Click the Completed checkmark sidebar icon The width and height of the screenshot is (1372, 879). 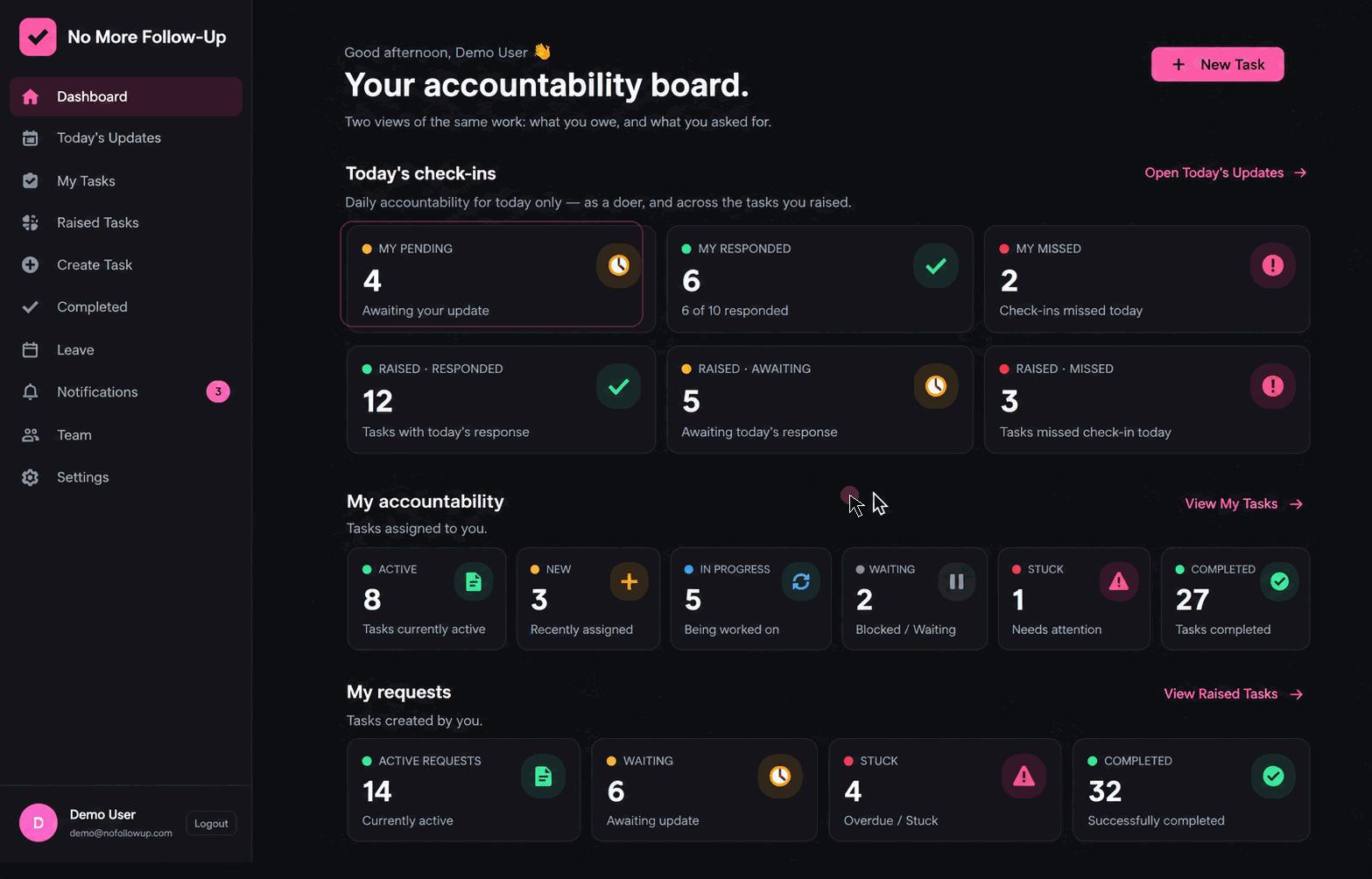(31, 307)
